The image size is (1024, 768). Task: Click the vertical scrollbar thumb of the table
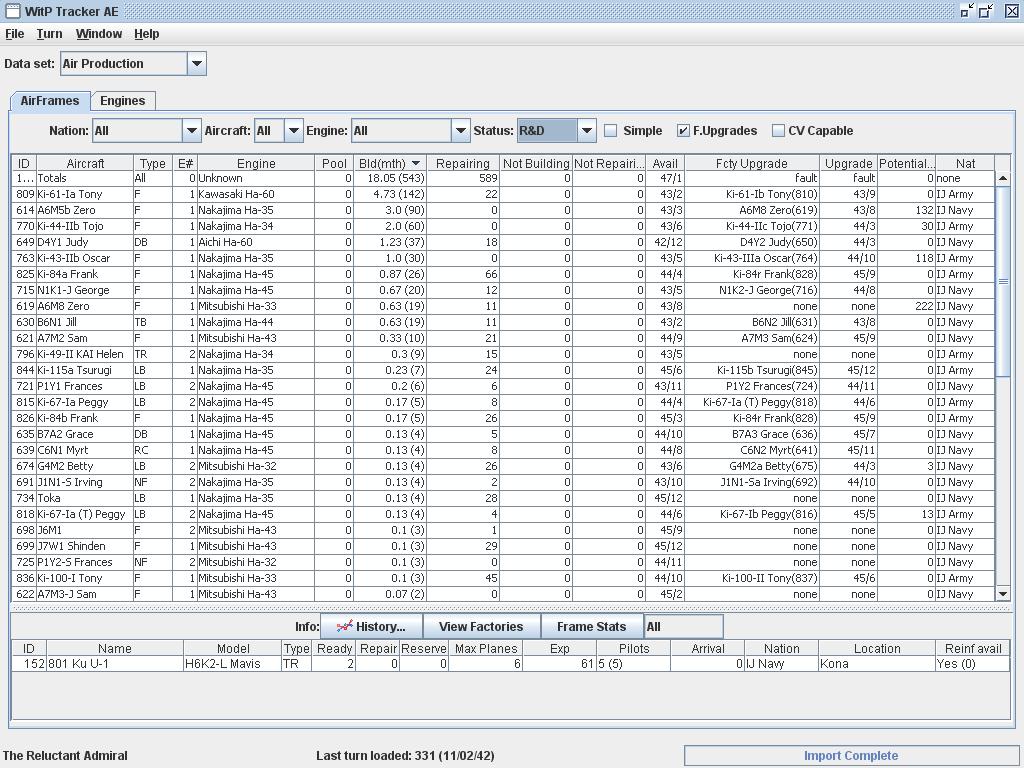click(1002, 281)
